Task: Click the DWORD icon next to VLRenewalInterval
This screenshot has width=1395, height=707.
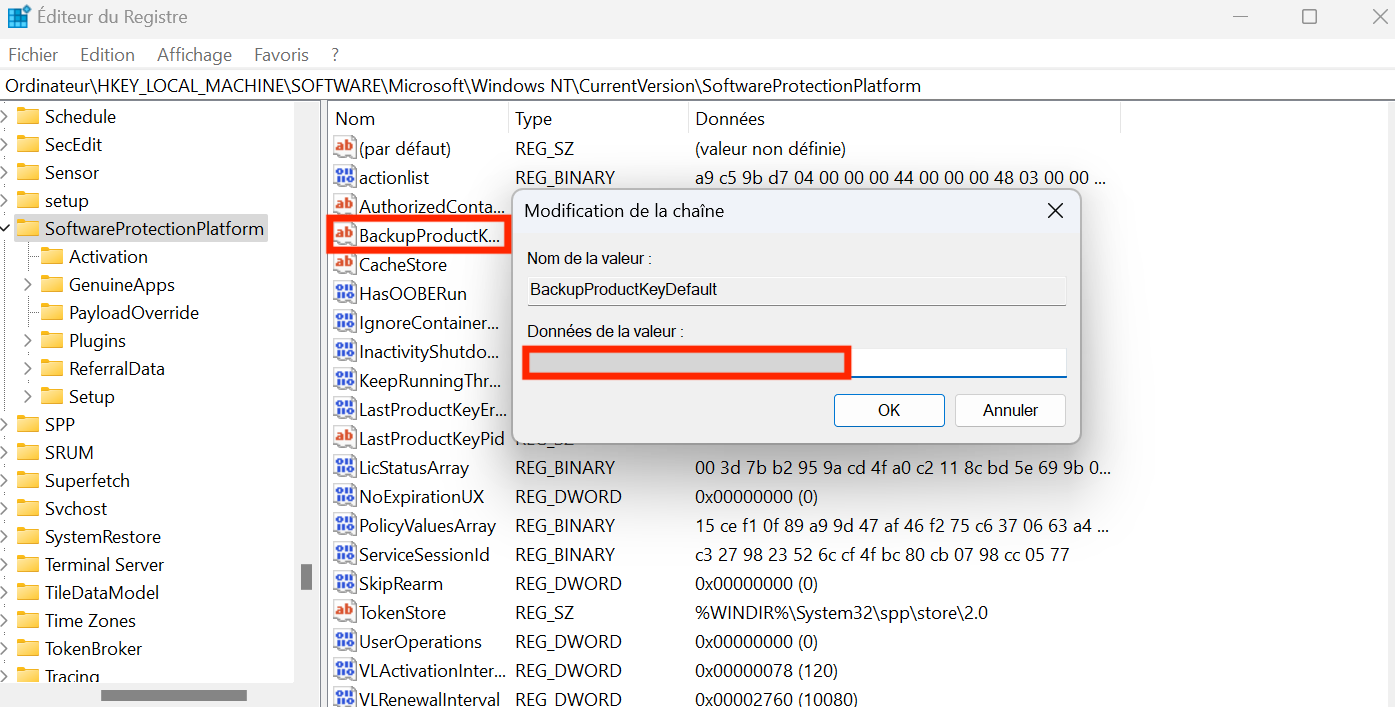Action: (344, 698)
